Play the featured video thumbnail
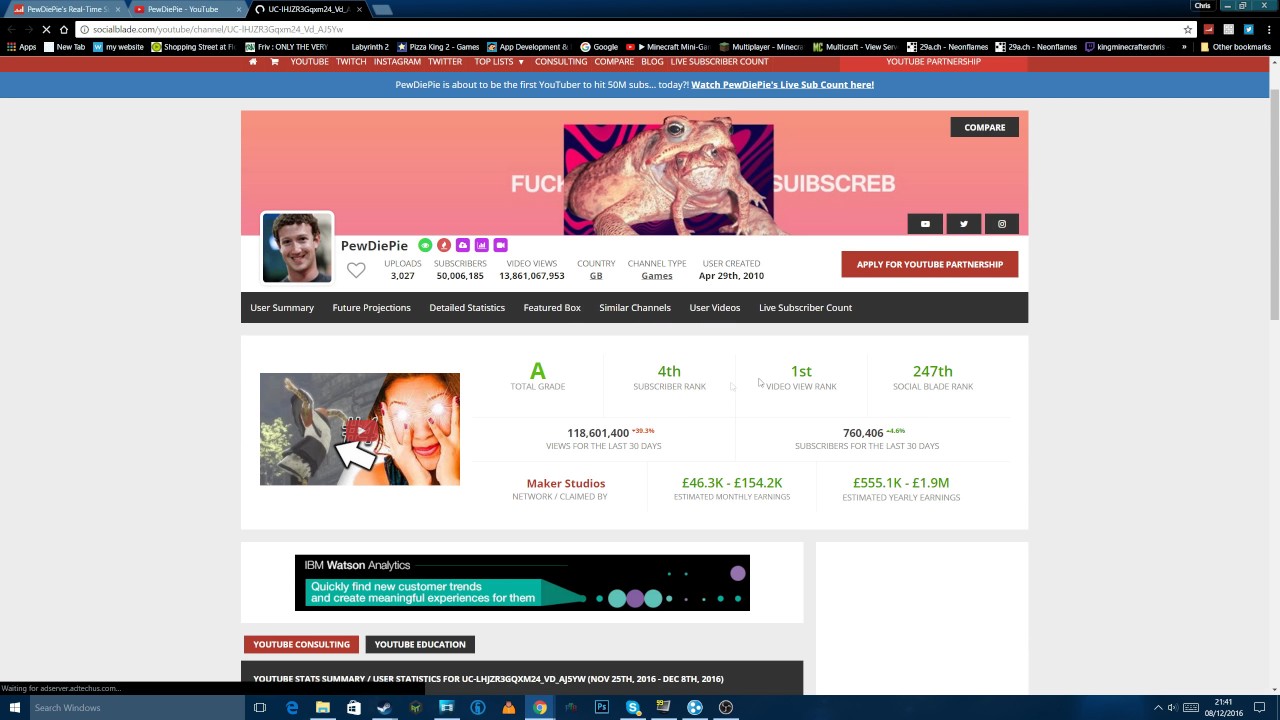This screenshot has width=1280, height=720. pyautogui.click(x=360, y=429)
